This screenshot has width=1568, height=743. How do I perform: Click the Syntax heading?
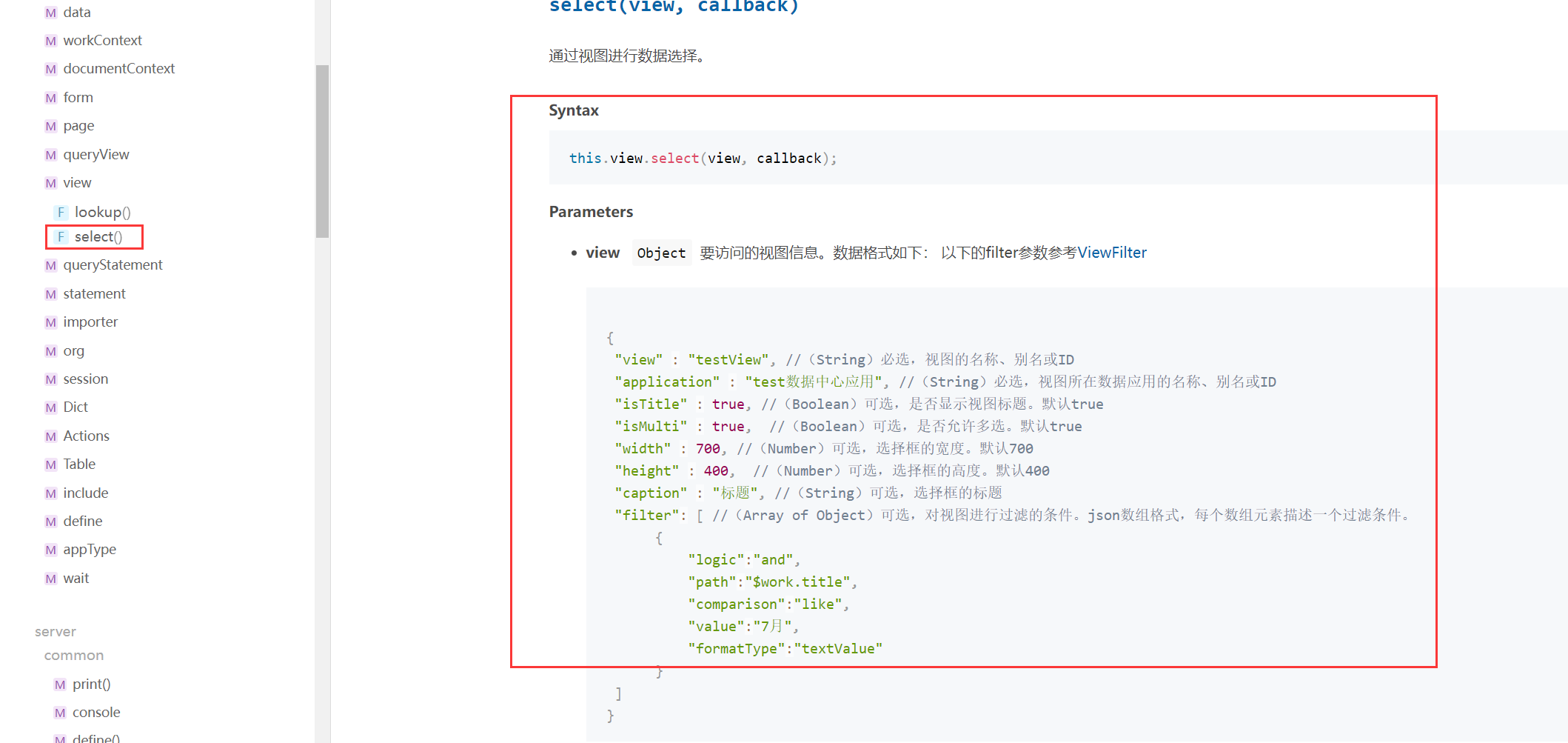point(574,110)
